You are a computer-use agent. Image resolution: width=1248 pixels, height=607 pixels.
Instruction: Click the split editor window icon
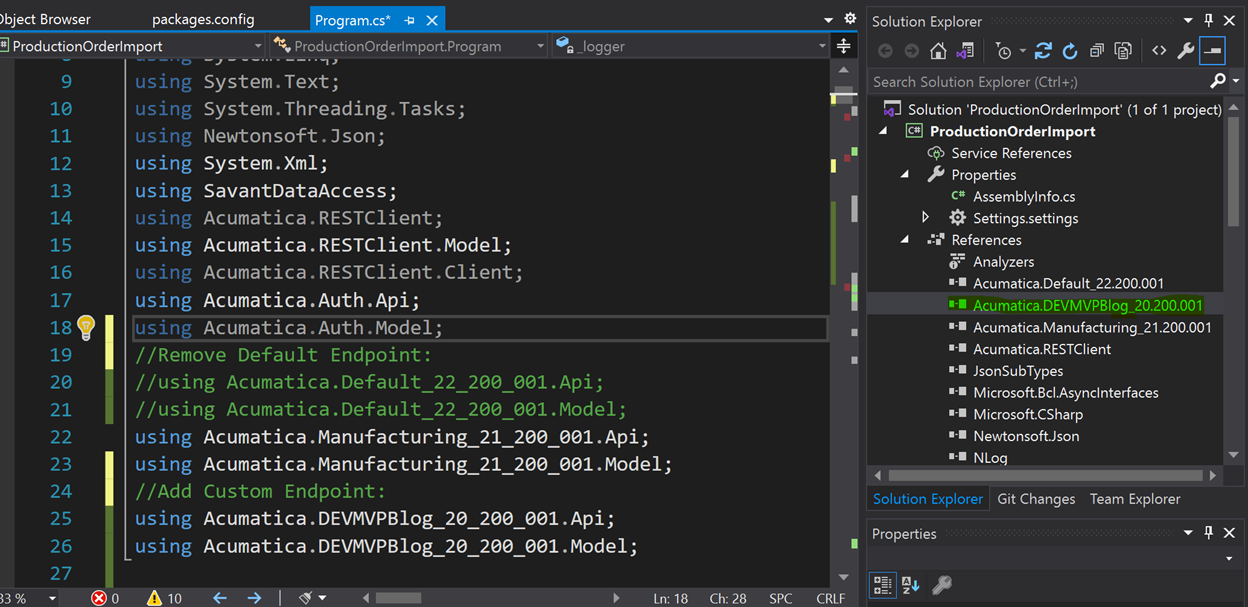tap(844, 46)
